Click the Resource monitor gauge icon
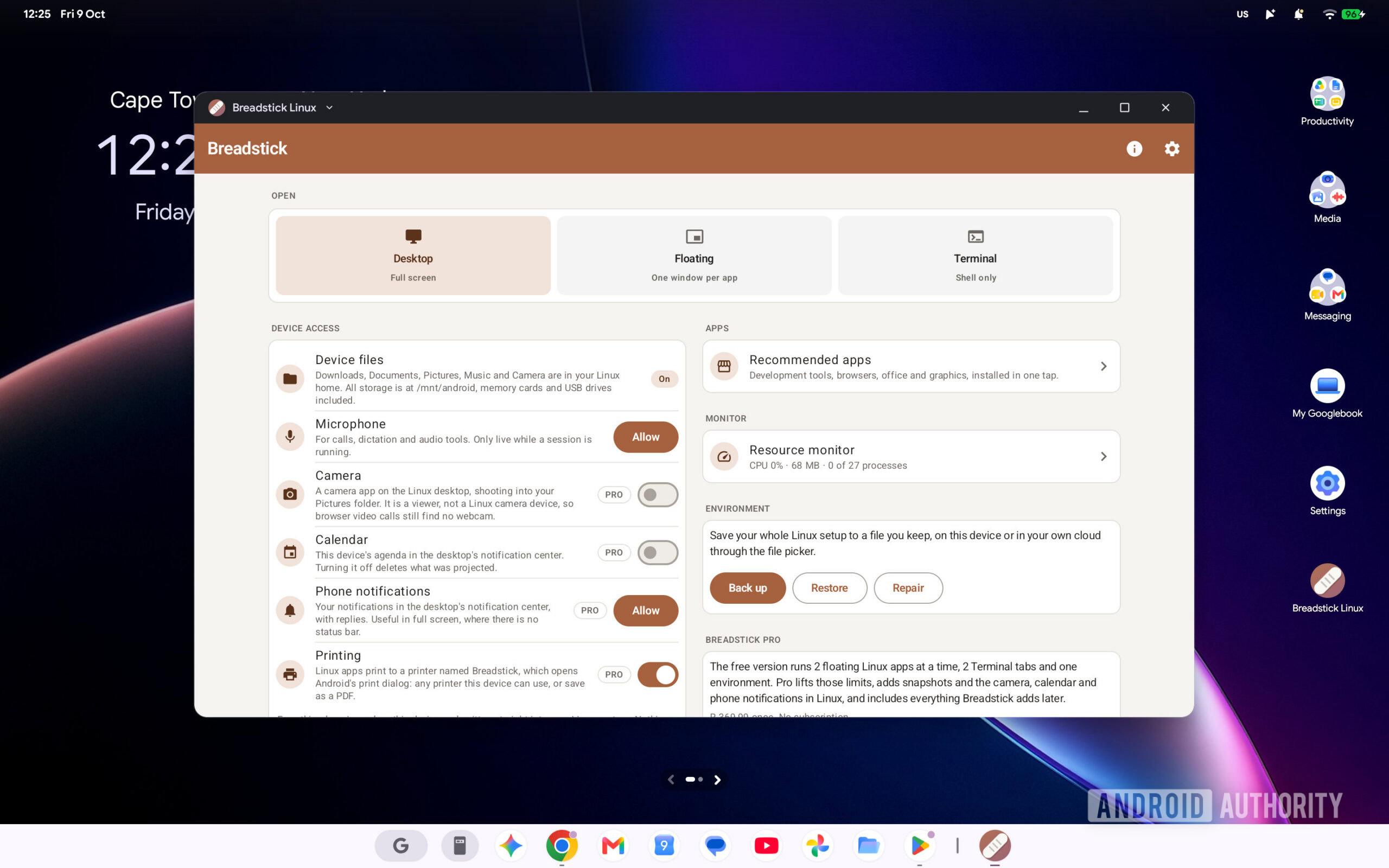The width and height of the screenshot is (1389, 868). (x=724, y=456)
